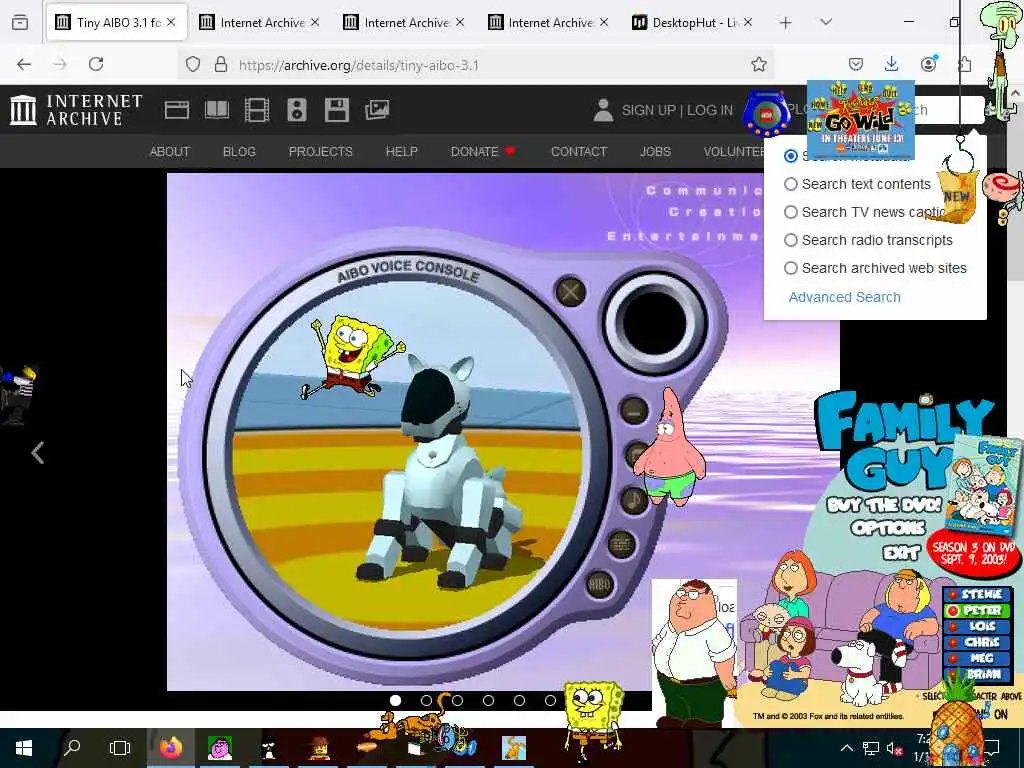Click the muted volume tray icon
1024x768 pixels.
pyautogui.click(x=895, y=748)
